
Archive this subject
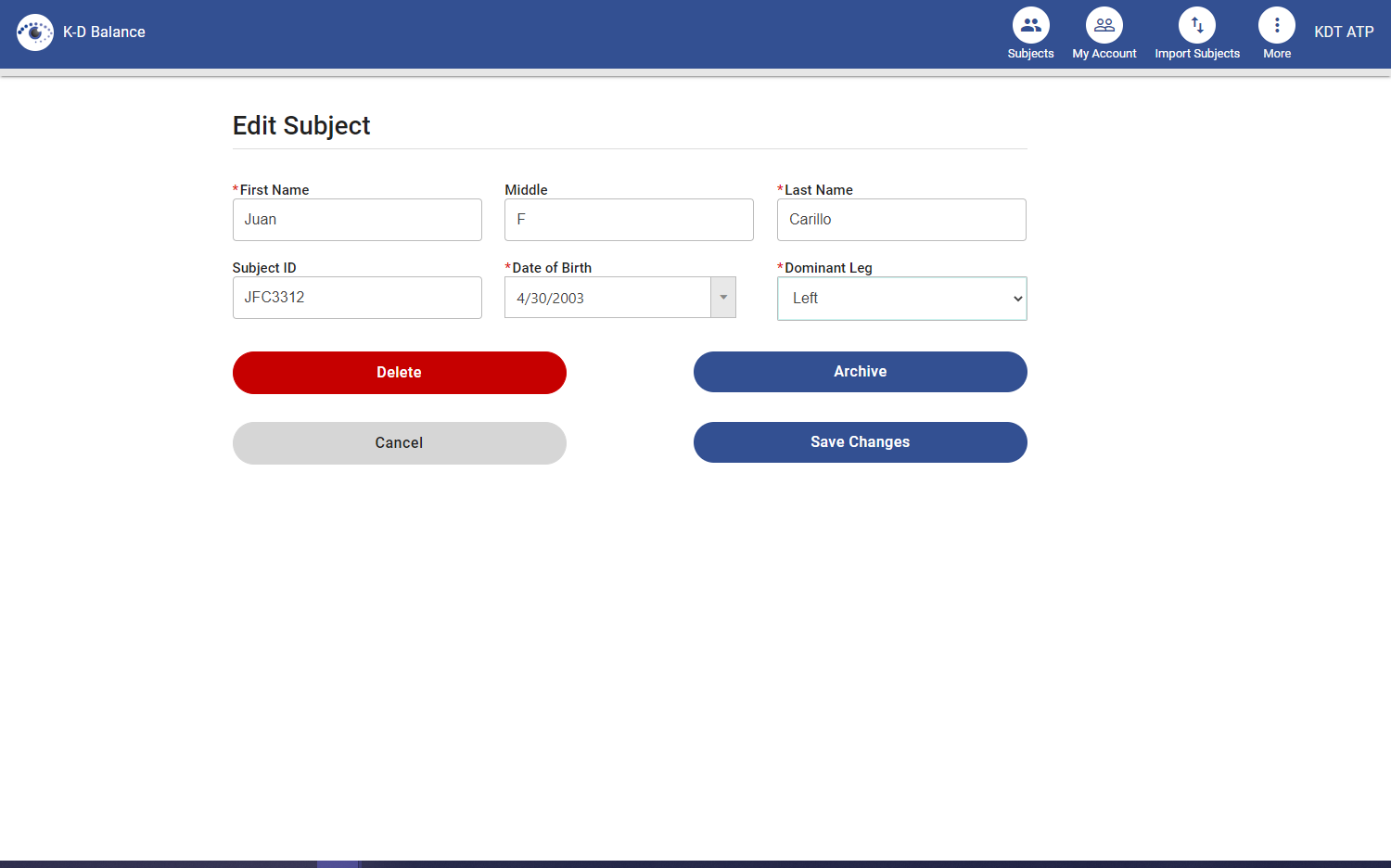[860, 371]
